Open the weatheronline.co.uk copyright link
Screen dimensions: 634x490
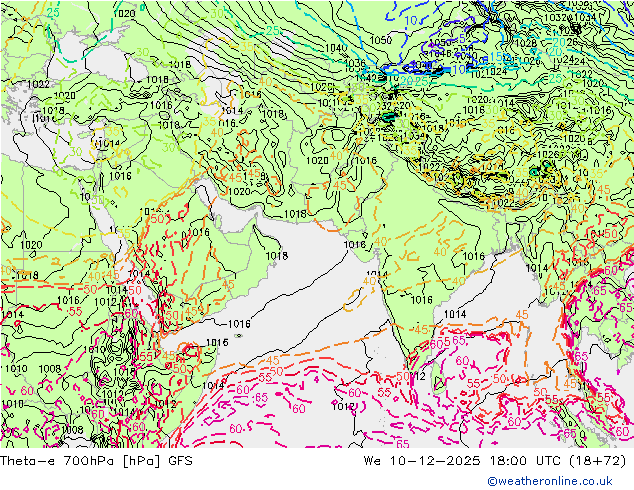pos(550,481)
